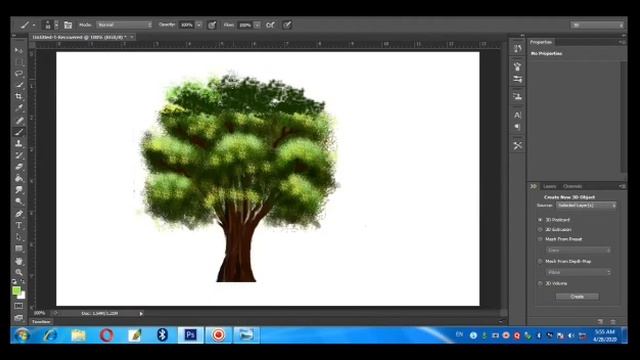Select 3D Postcard radio option
Screen dimensions: 640x360
point(540,220)
